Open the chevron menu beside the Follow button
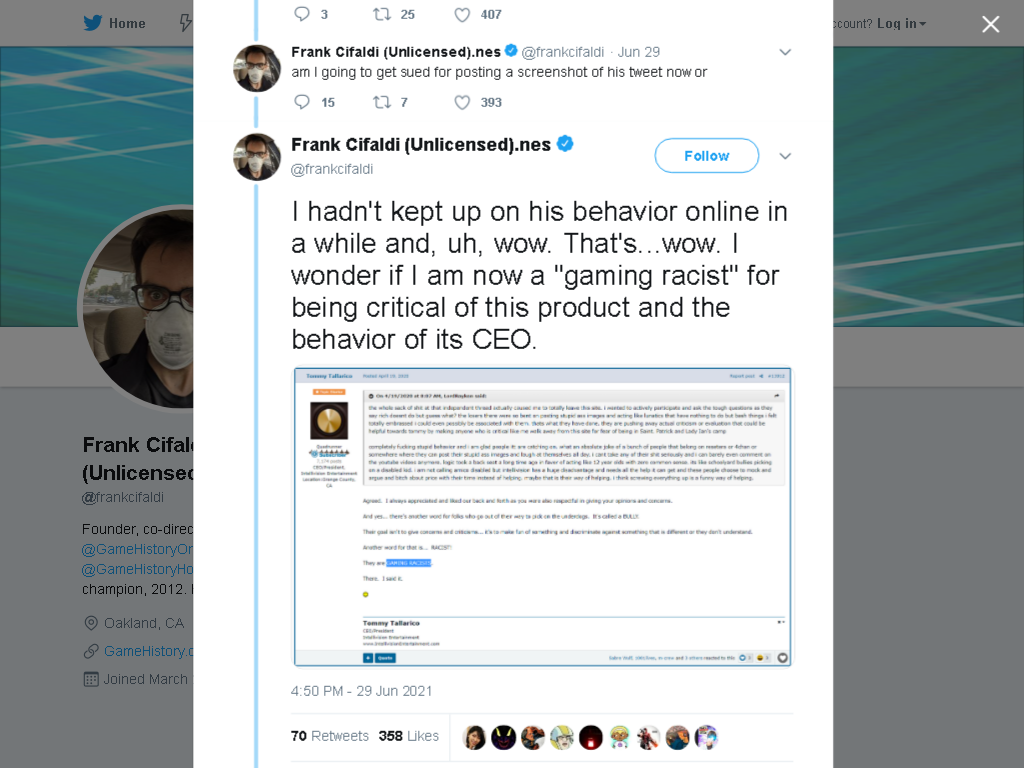This screenshot has width=1024, height=768. (785, 156)
